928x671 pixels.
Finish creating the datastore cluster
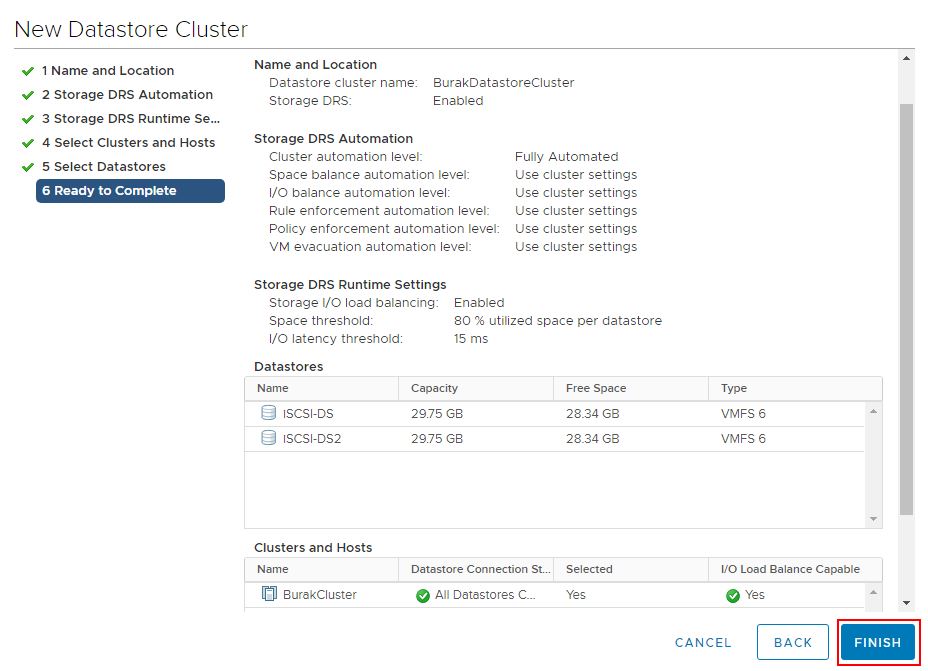(x=878, y=642)
